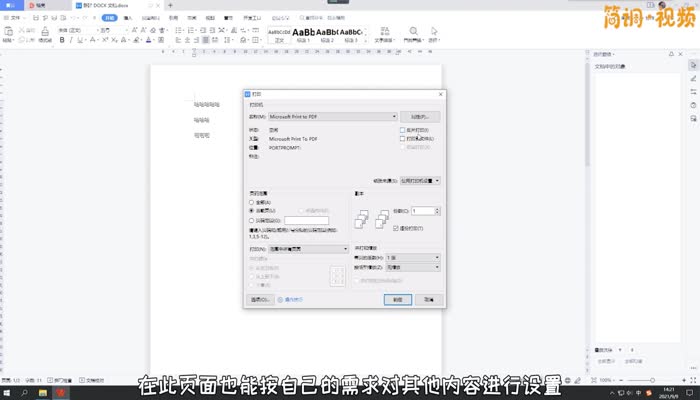Screen dimensions: 700x400
Task: Switch to the References ribbon tab
Action: point(173,18)
